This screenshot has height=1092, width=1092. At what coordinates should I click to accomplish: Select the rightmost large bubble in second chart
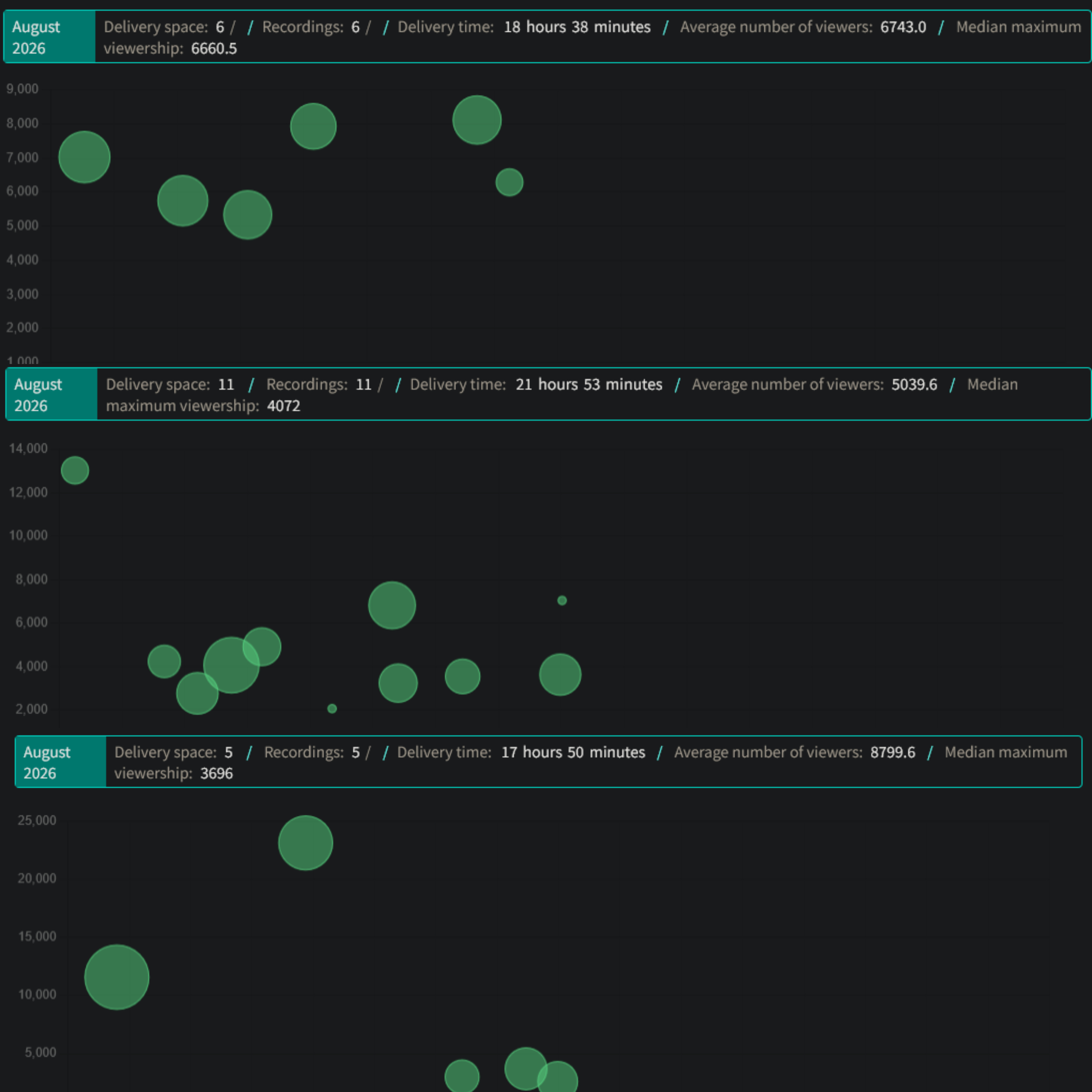pyautogui.click(x=560, y=674)
